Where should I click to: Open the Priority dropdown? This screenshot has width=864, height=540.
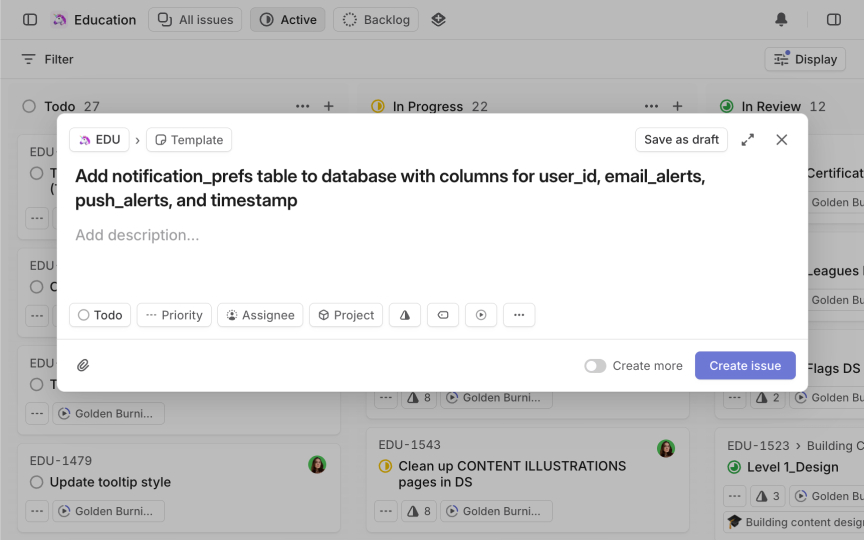pyautogui.click(x=174, y=315)
